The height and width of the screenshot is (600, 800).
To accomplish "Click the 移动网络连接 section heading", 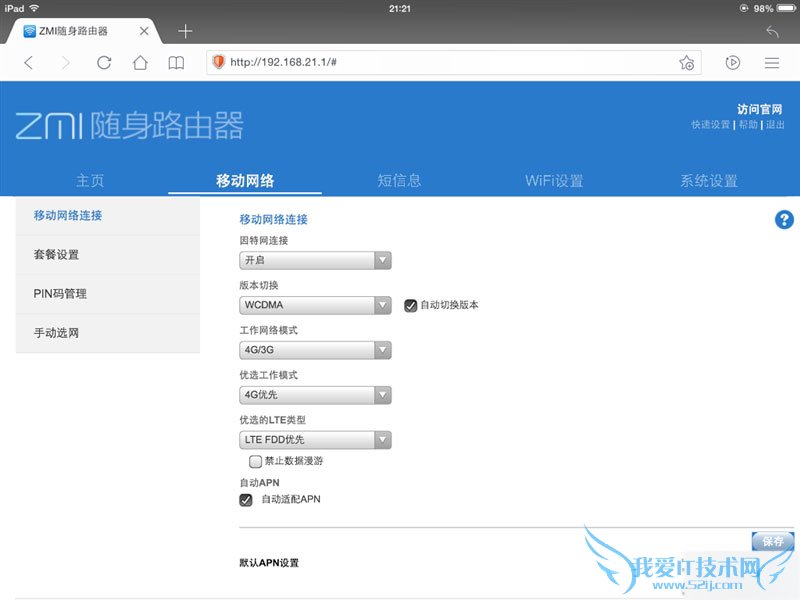I will [273, 219].
